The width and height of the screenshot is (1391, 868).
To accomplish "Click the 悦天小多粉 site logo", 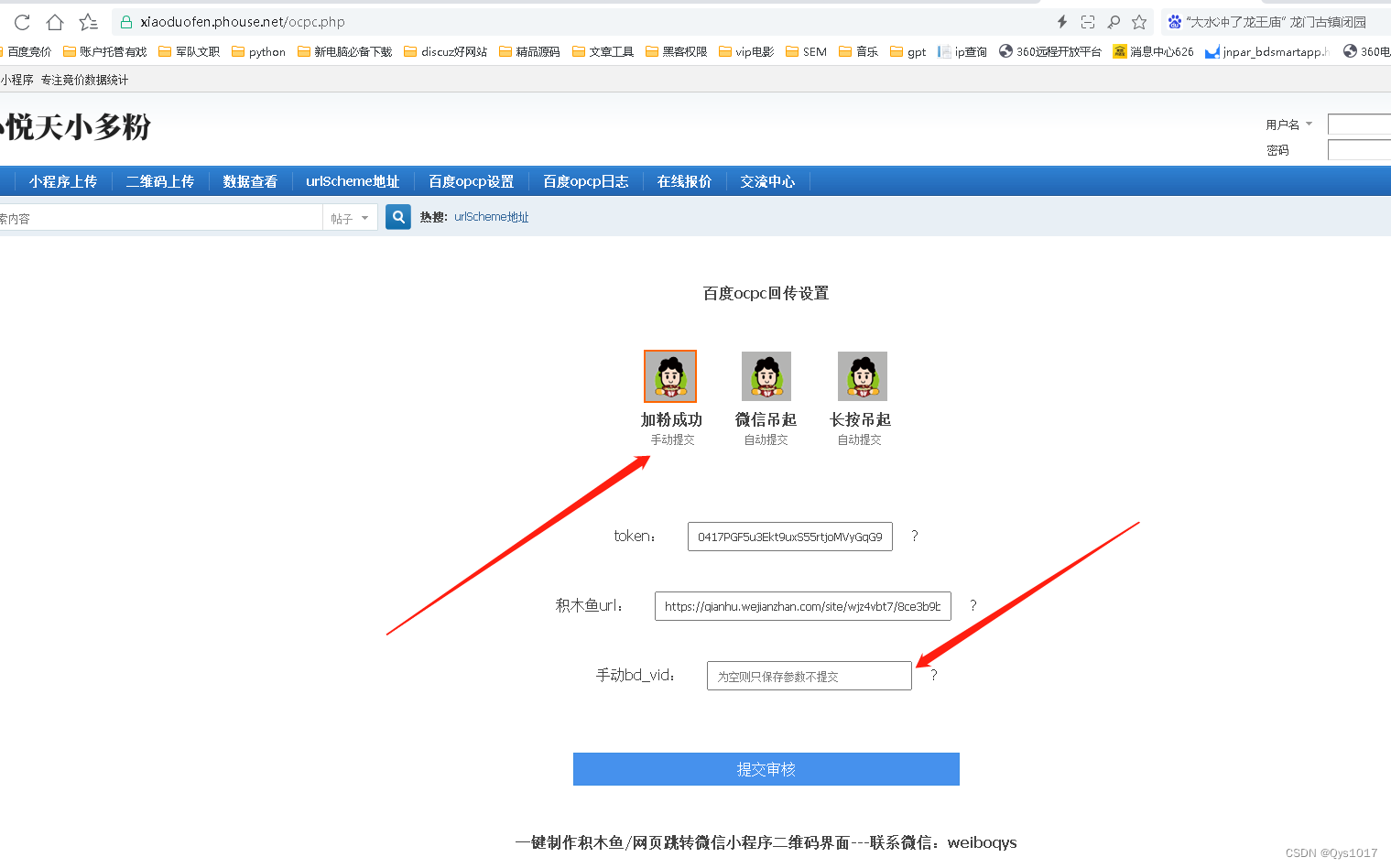I will [76, 126].
